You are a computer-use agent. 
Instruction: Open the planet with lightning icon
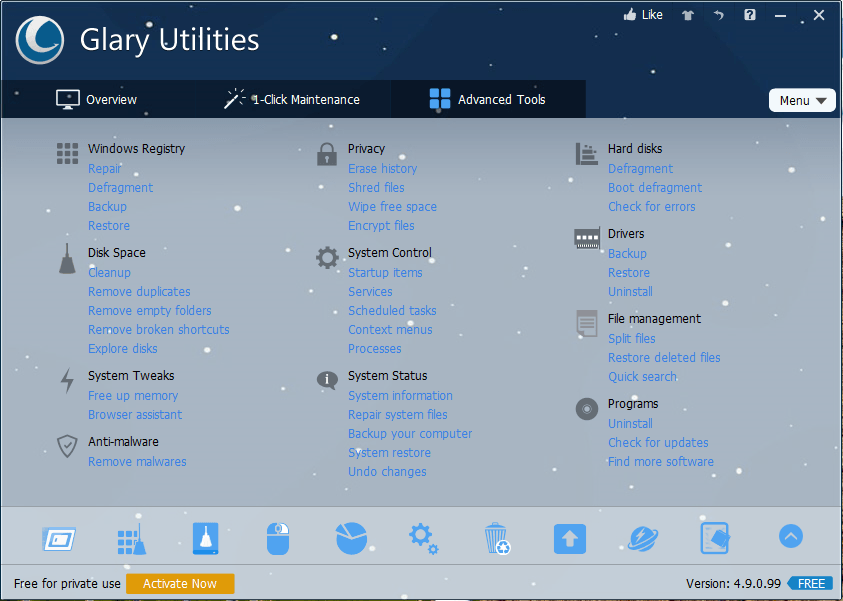pos(643,538)
